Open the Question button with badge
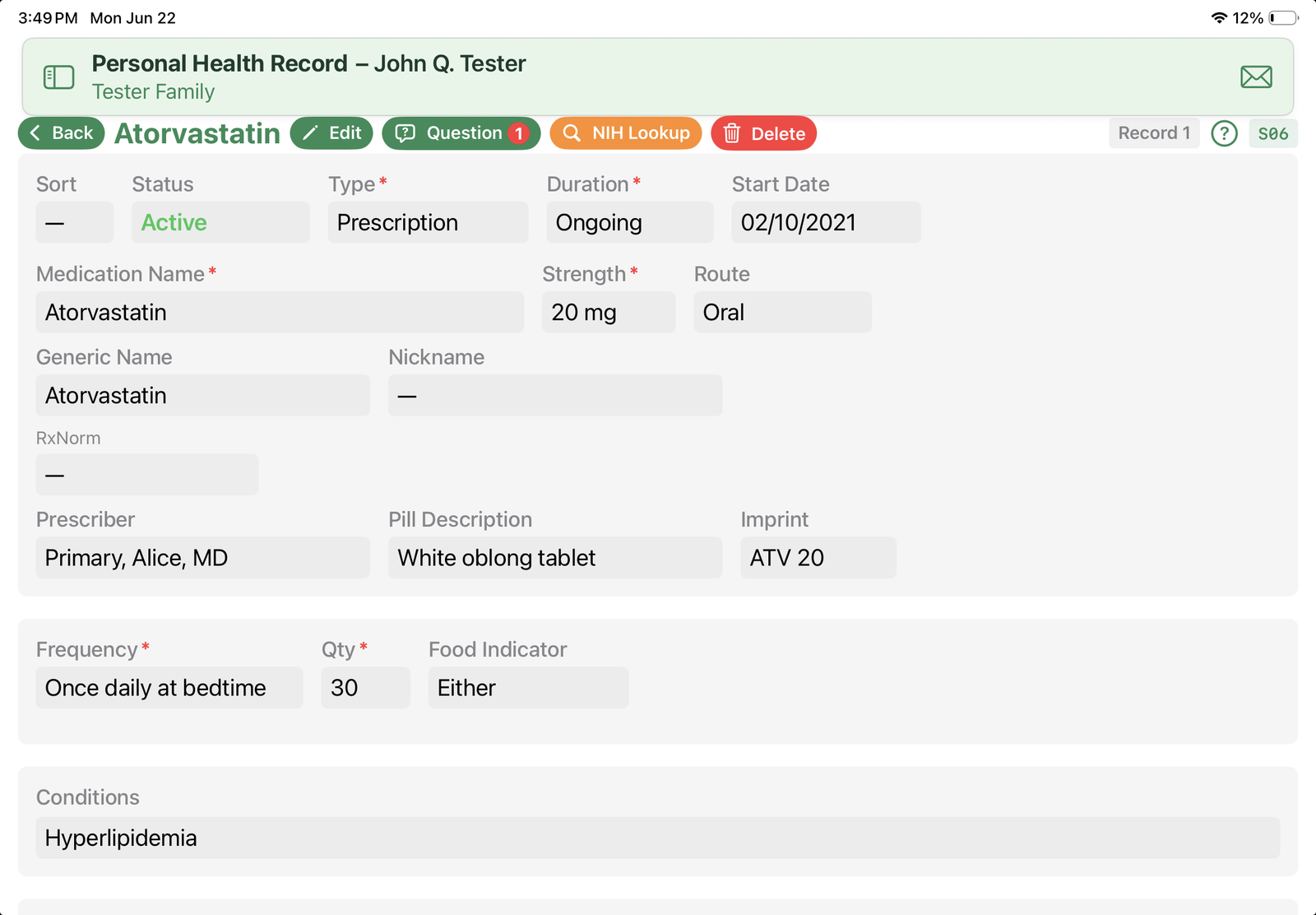Screen dimensions: 1316x915 coord(461,133)
